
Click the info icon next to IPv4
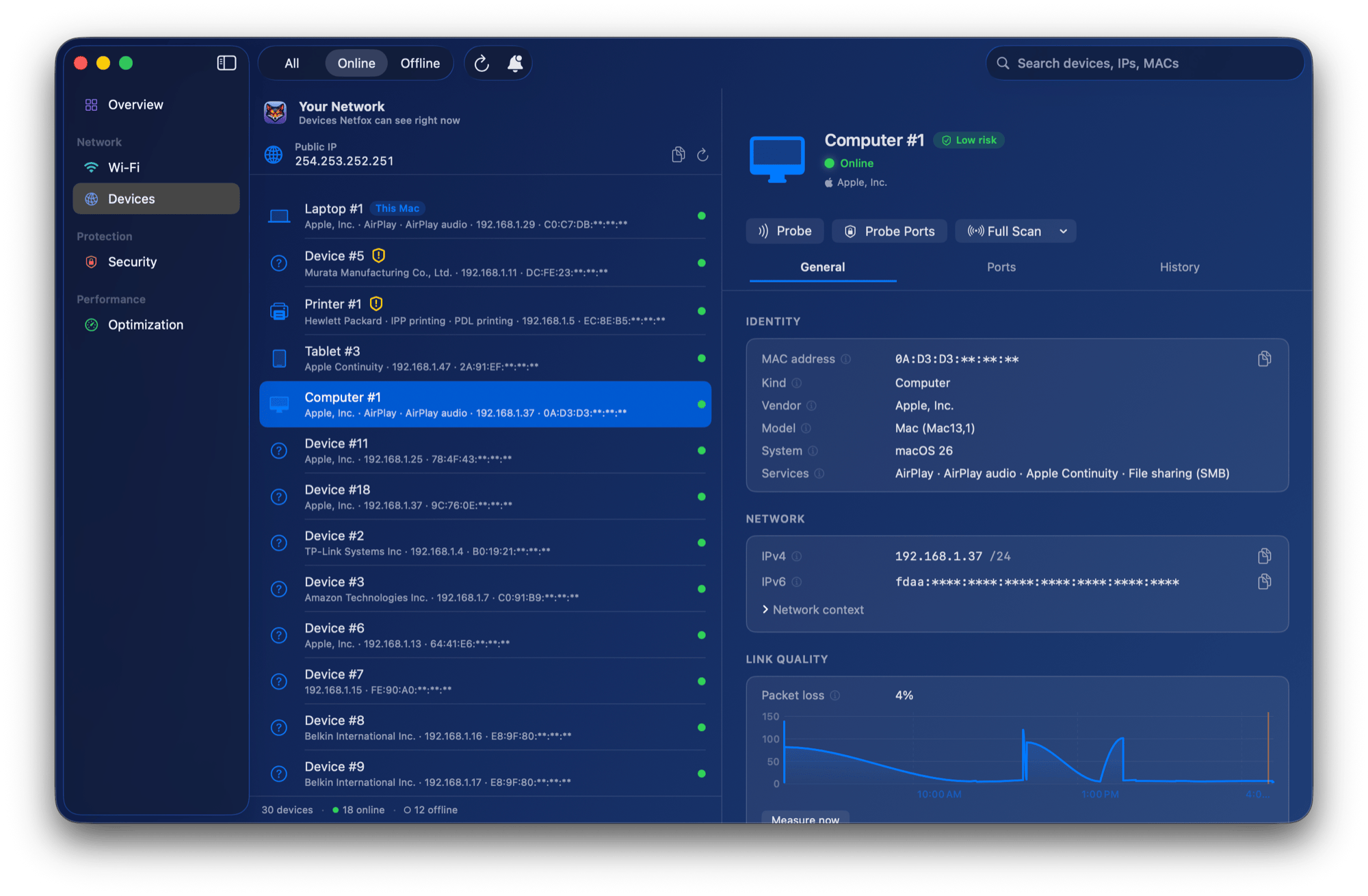pyautogui.click(x=797, y=556)
